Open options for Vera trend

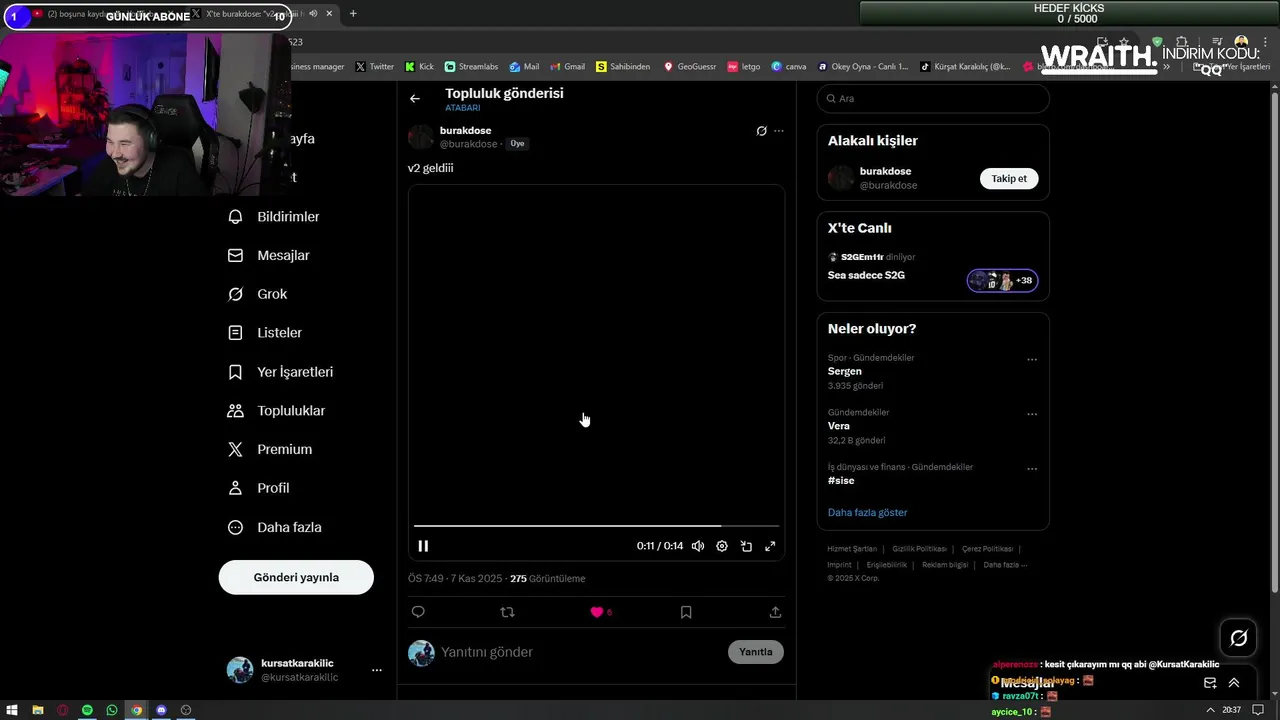[1032, 414]
